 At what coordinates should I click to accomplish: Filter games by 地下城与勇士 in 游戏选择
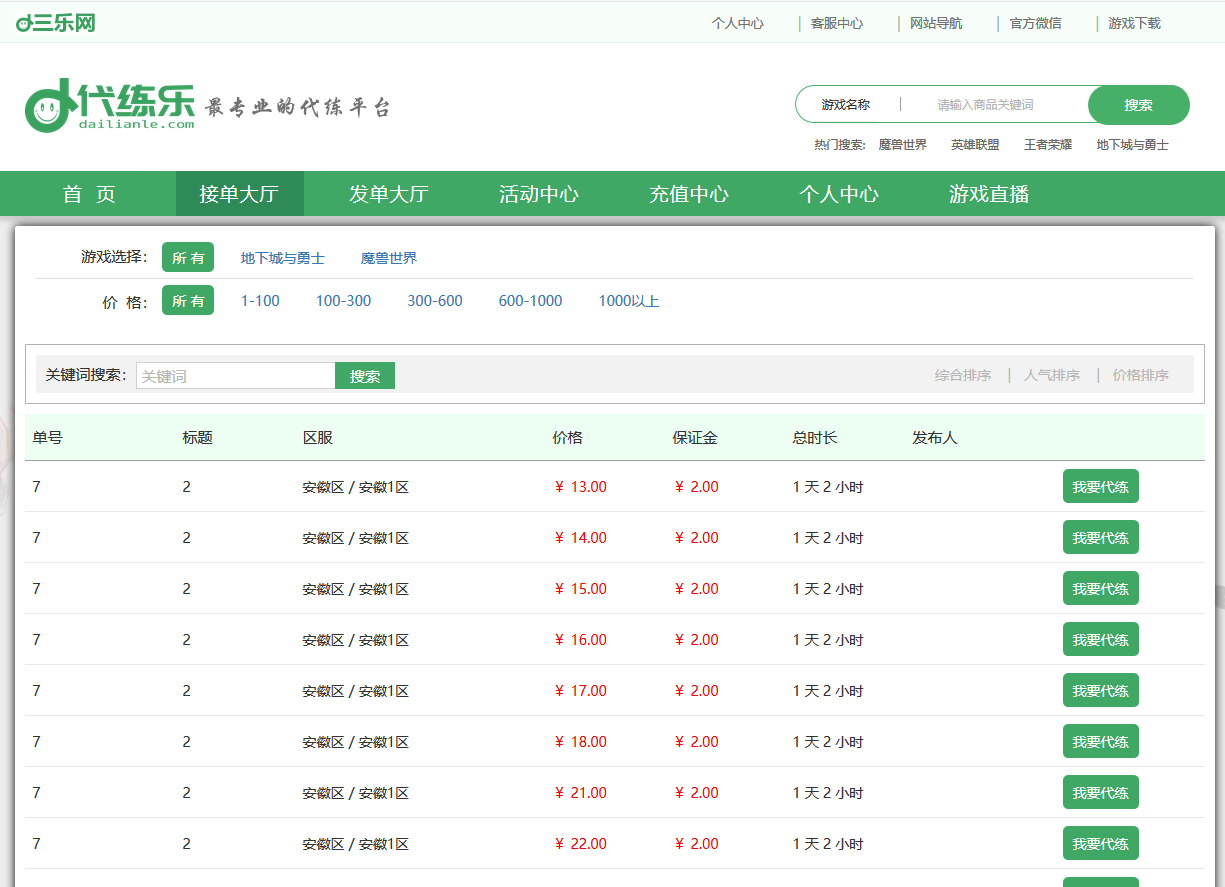click(x=283, y=258)
